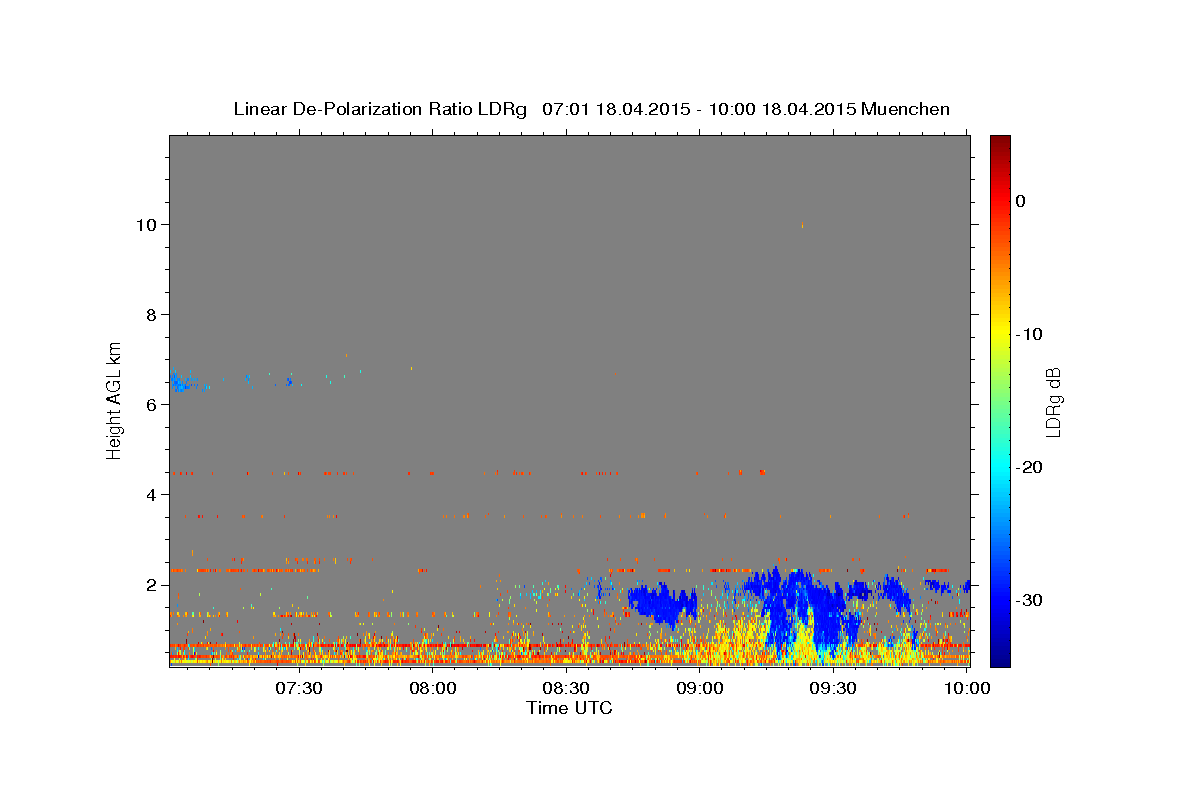
Task: Click the 08:00 time tick label
Action: click(x=434, y=688)
